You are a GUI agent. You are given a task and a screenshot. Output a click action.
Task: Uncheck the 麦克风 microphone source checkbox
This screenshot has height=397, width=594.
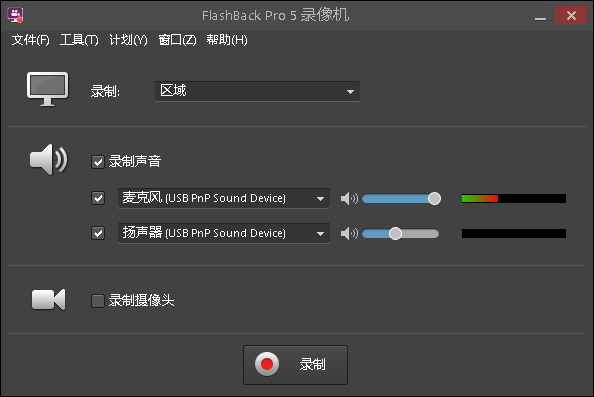point(98,198)
